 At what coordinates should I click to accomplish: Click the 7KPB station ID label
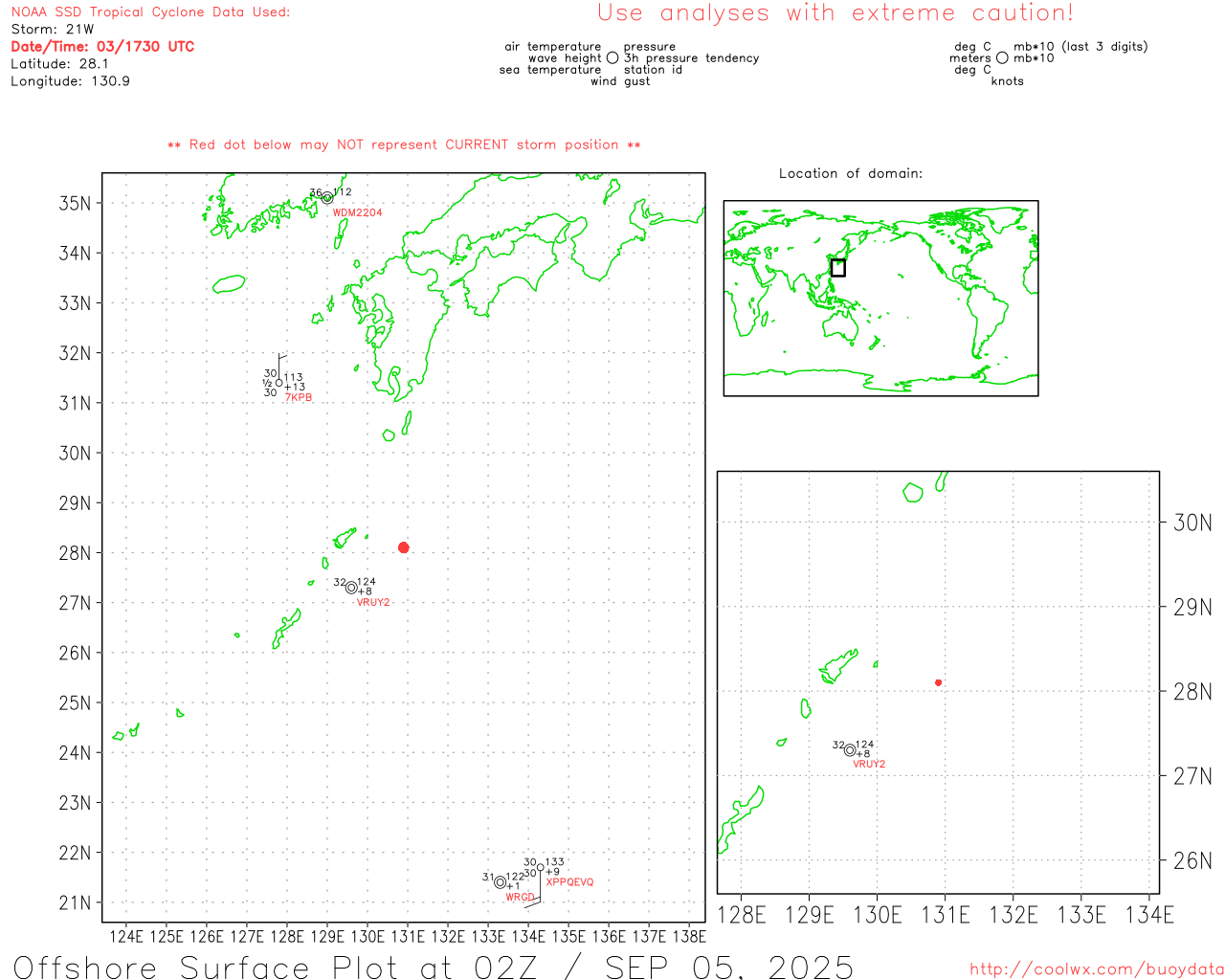pos(299,397)
